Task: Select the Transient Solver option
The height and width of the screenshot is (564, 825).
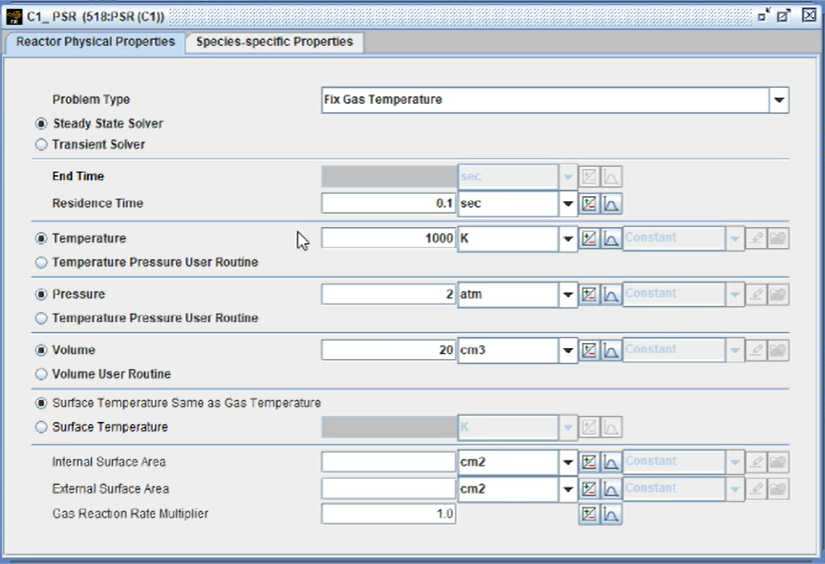Action: [41, 145]
